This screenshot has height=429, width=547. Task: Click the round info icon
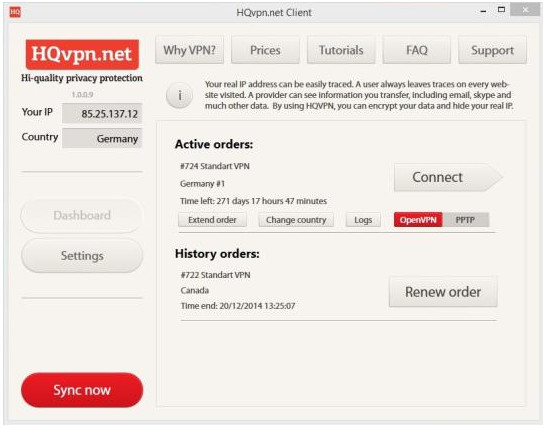pyautogui.click(x=180, y=95)
